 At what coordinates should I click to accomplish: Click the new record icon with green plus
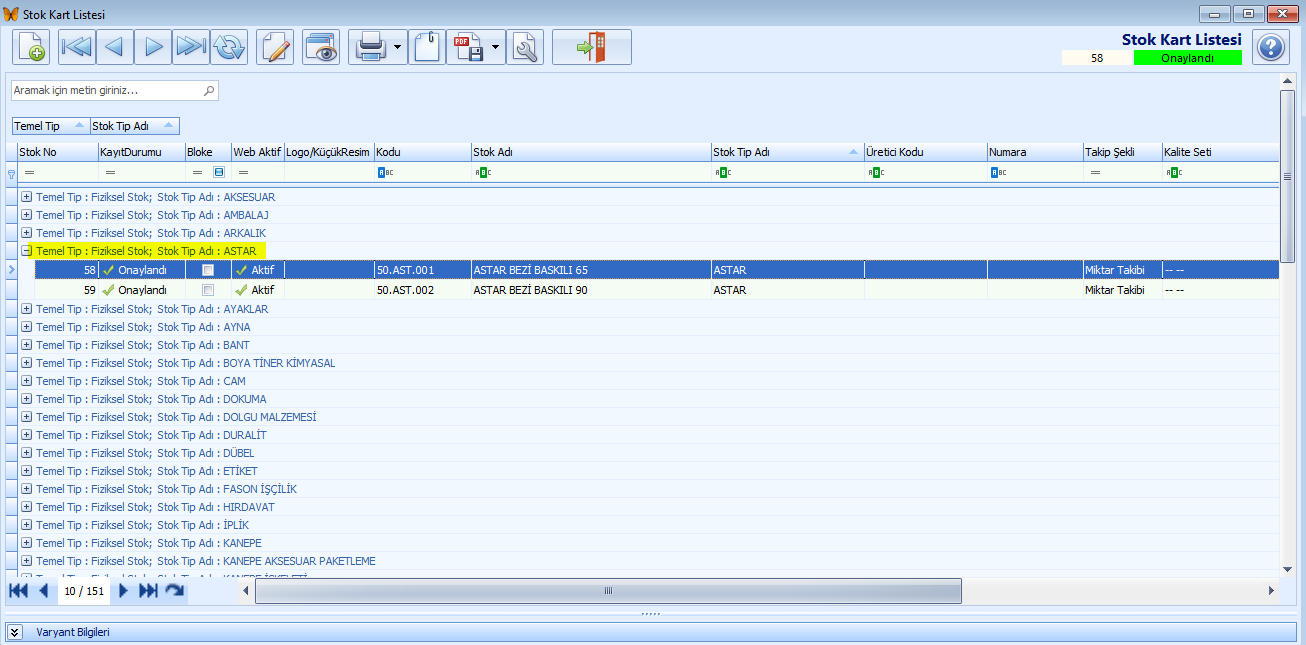[31, 47]
